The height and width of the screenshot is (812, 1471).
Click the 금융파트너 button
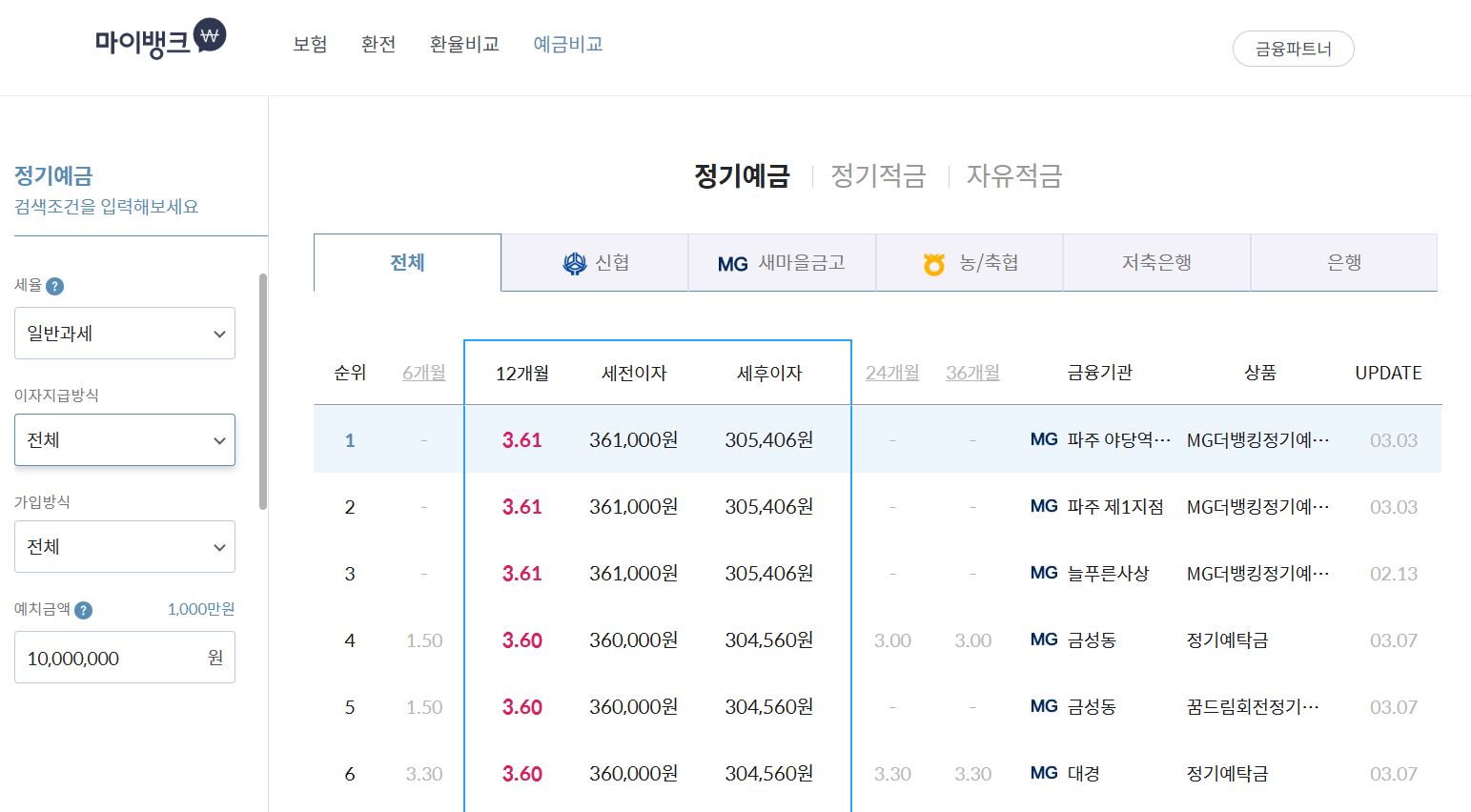(1293, 49)
